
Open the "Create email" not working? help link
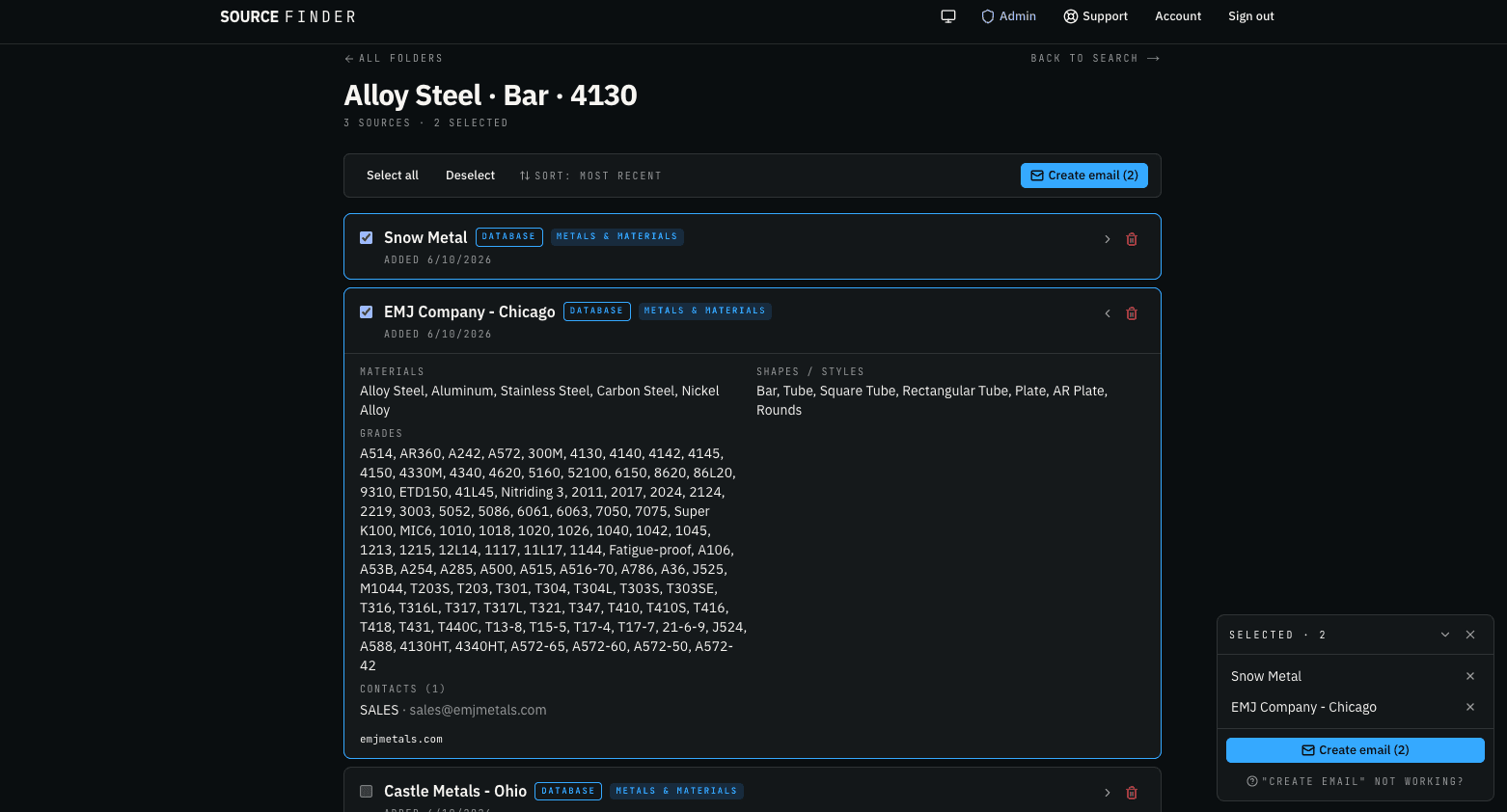[1356, 781]
